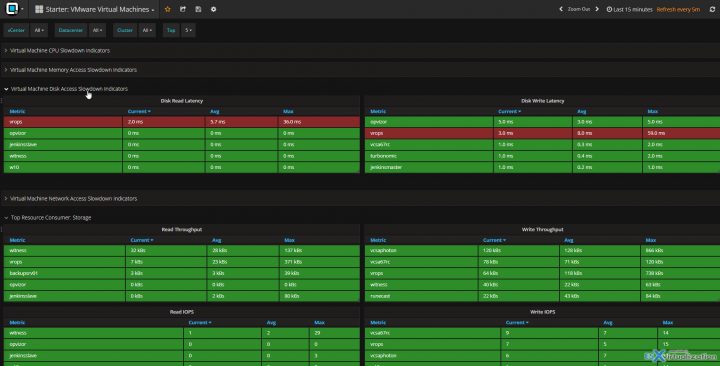Click the 371 kBs max read throughput cell
This screenshot has height=366, width=720.
pos(320,262)
